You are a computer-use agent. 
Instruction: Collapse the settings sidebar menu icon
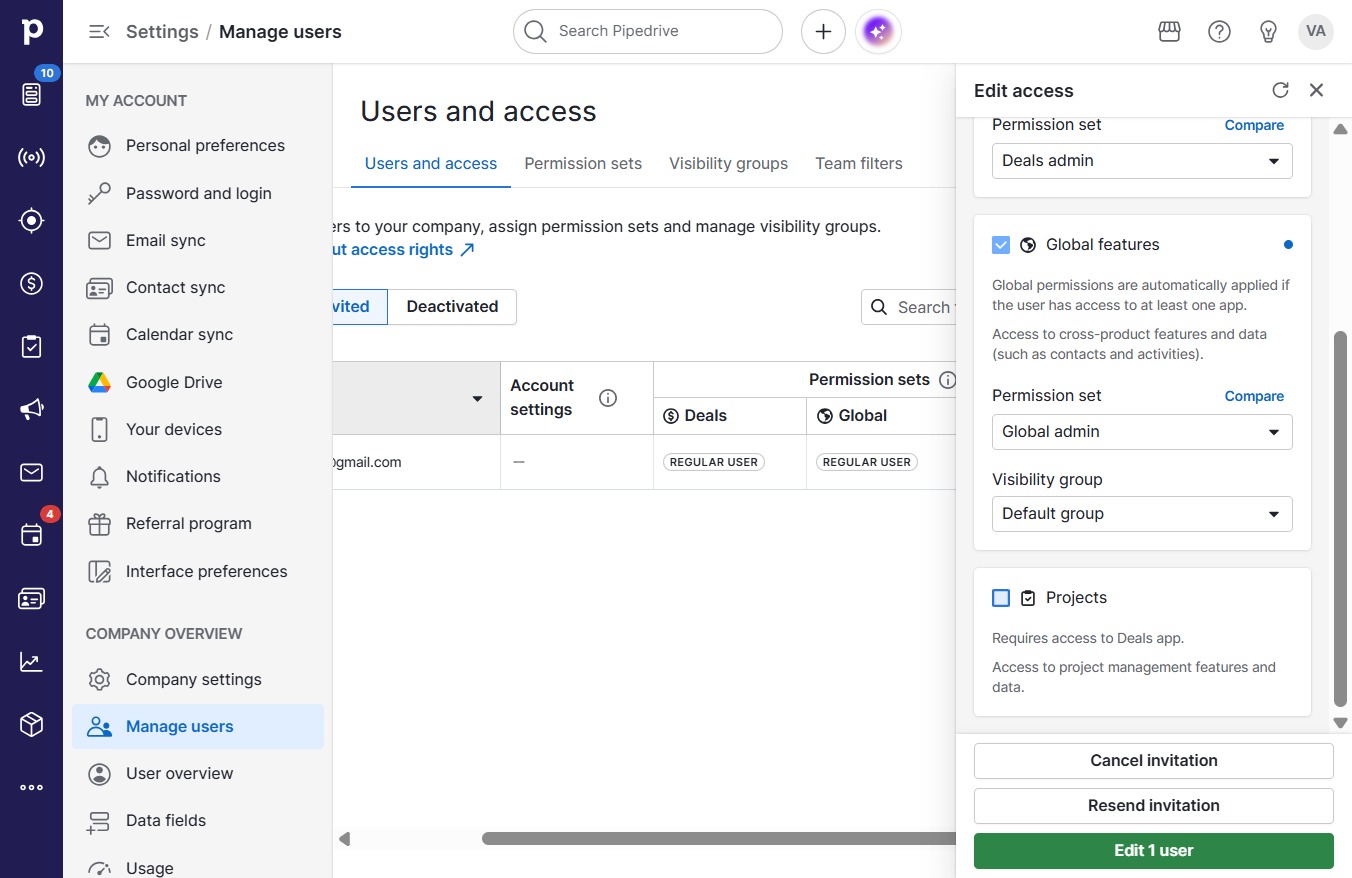pos(99,32)
